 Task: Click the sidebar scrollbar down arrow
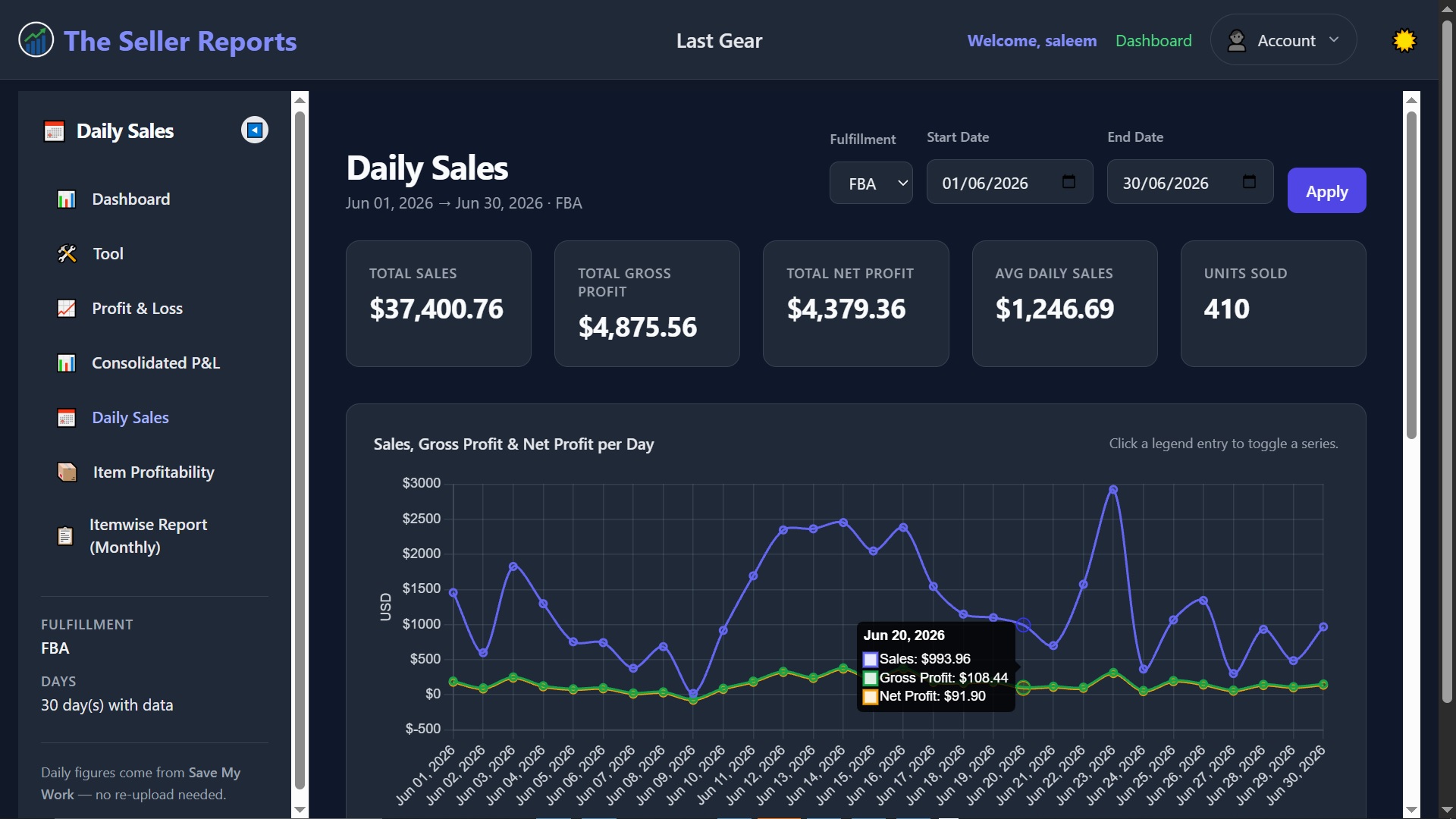[x=300, y=810]
